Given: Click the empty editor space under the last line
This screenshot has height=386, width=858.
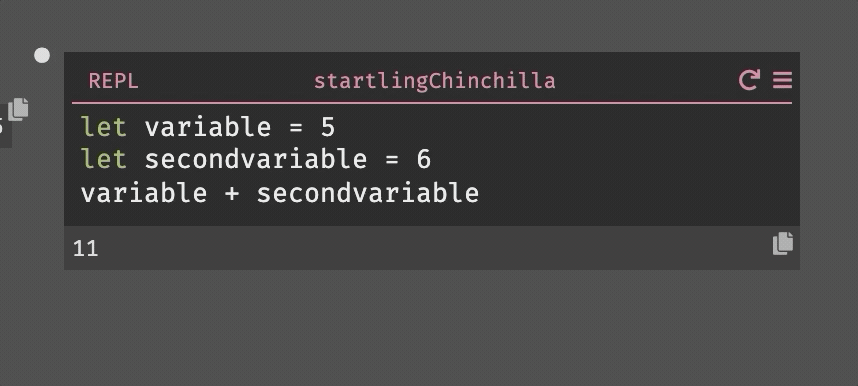Looking at the screenshot, I should click(x=432, y=216).
